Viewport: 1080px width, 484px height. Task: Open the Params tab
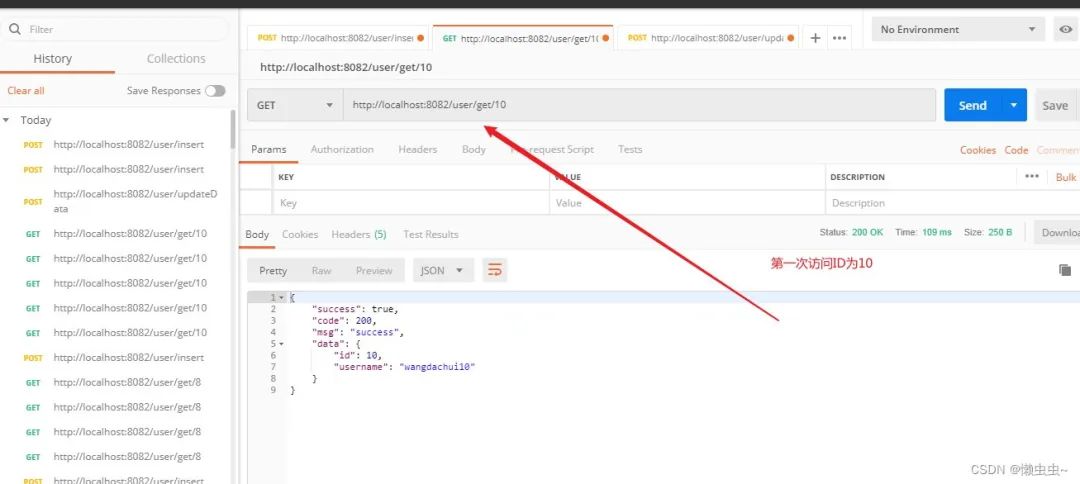269,149
